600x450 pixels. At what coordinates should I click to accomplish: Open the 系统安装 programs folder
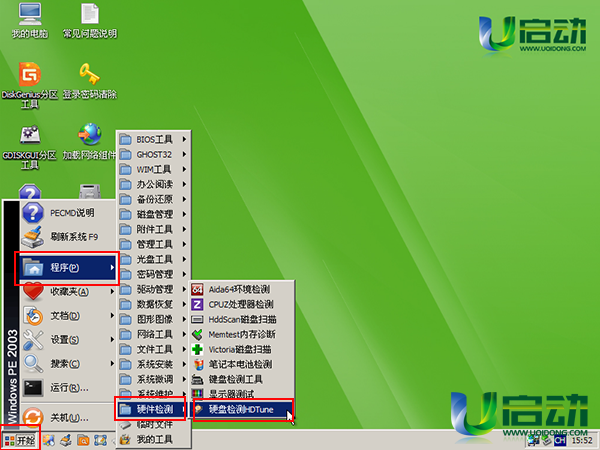coord(153,364)
